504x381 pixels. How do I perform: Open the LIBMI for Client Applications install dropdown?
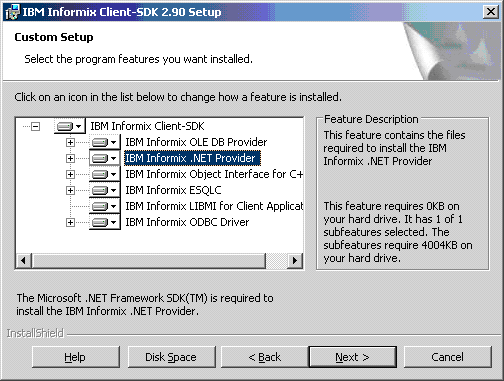(x=104, y=206)
